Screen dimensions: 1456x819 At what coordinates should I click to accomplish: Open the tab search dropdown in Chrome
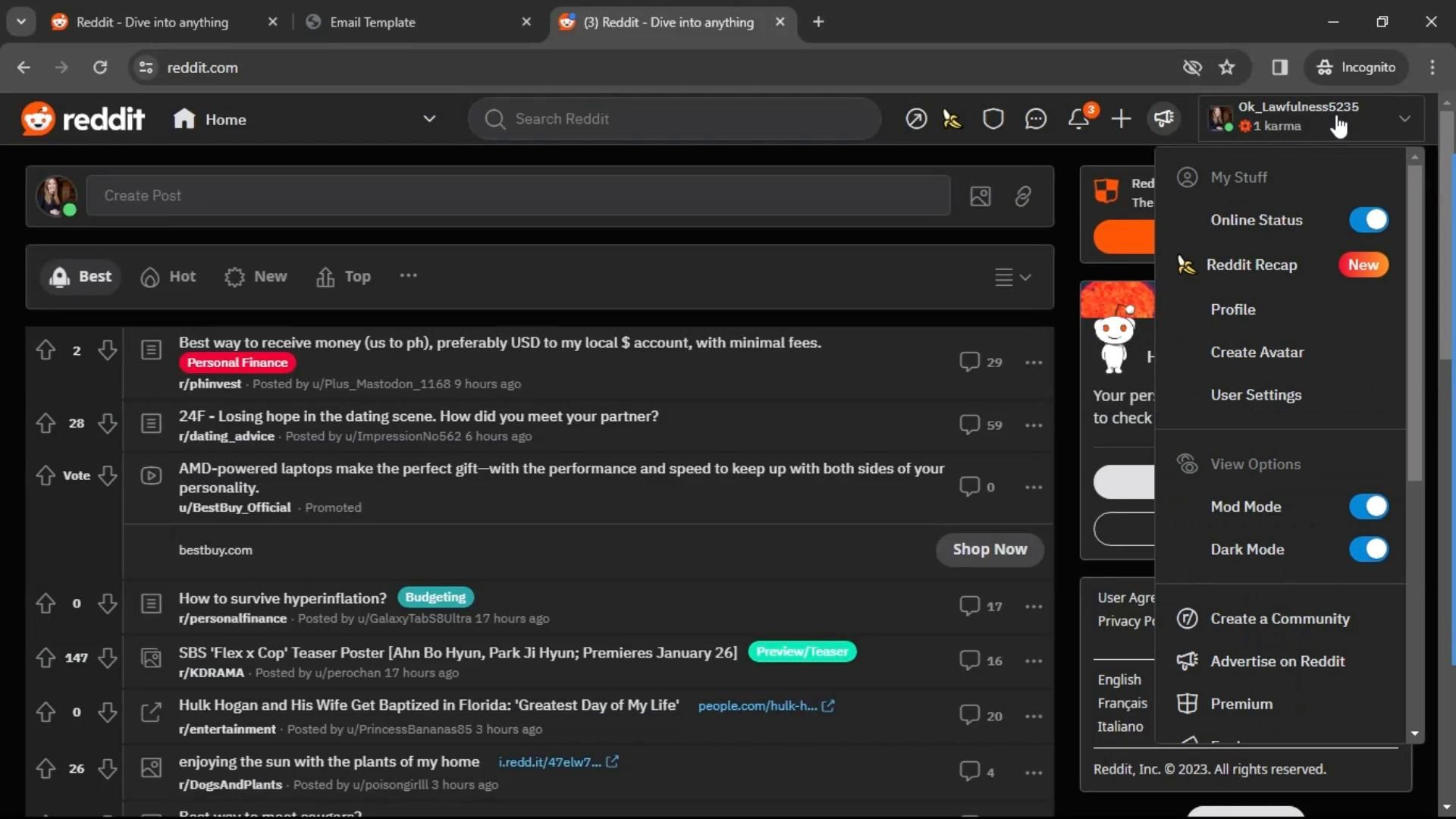coord(21,22)
